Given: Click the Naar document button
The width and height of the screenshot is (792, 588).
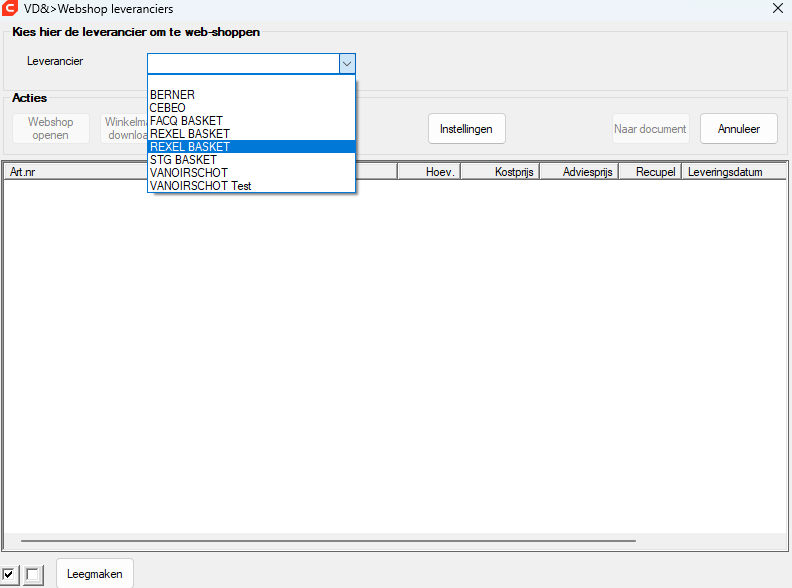Looking at the screenshot, I should [x=650, y=129].
